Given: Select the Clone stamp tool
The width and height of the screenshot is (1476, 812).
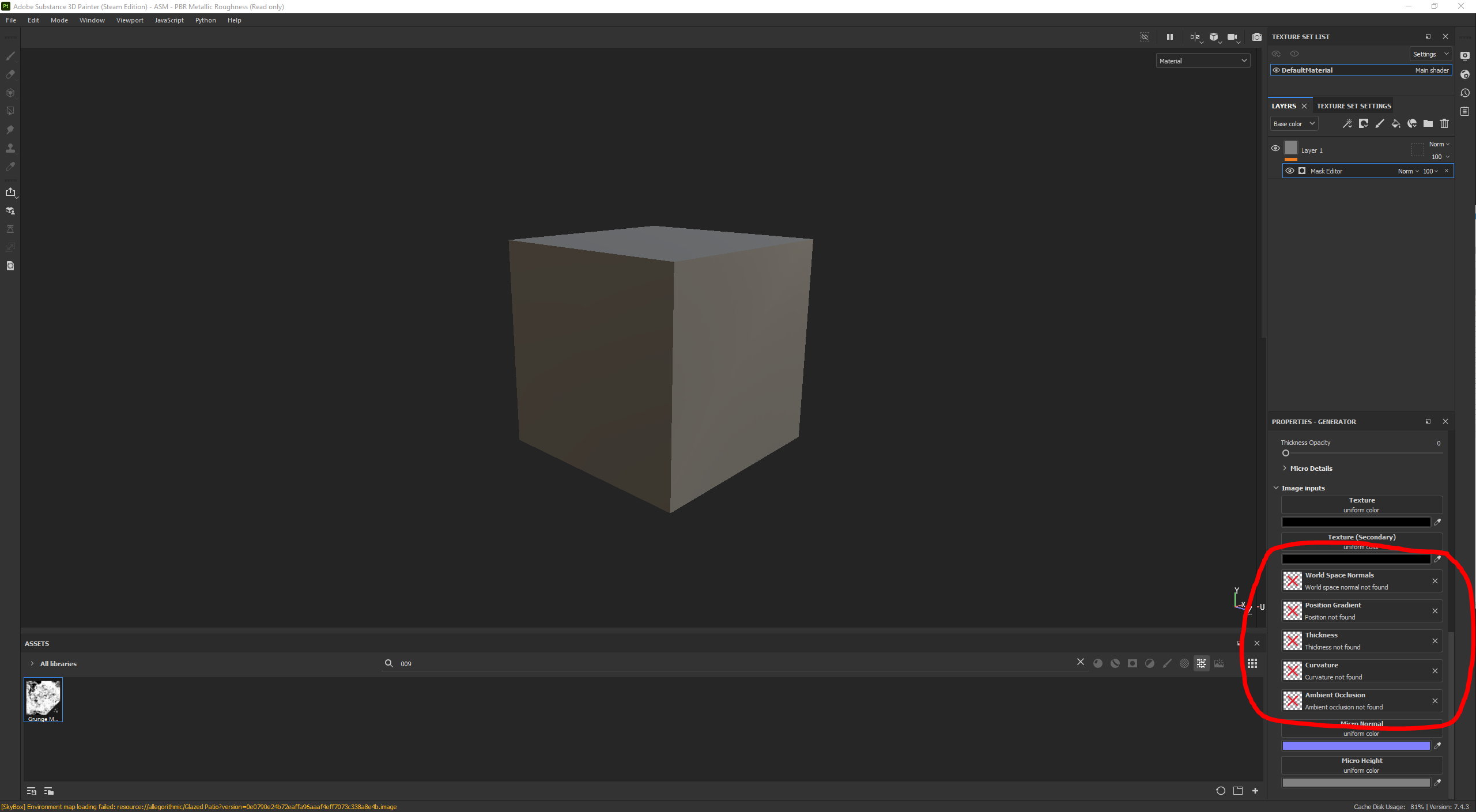Looking at the screenshot, I should click(x=10, y=148).
